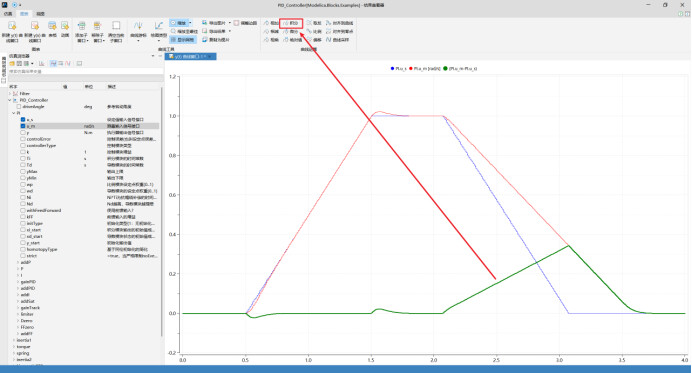Zoom to best fit with 缩放至最佳
692x373 pixels.
(184, 31)
